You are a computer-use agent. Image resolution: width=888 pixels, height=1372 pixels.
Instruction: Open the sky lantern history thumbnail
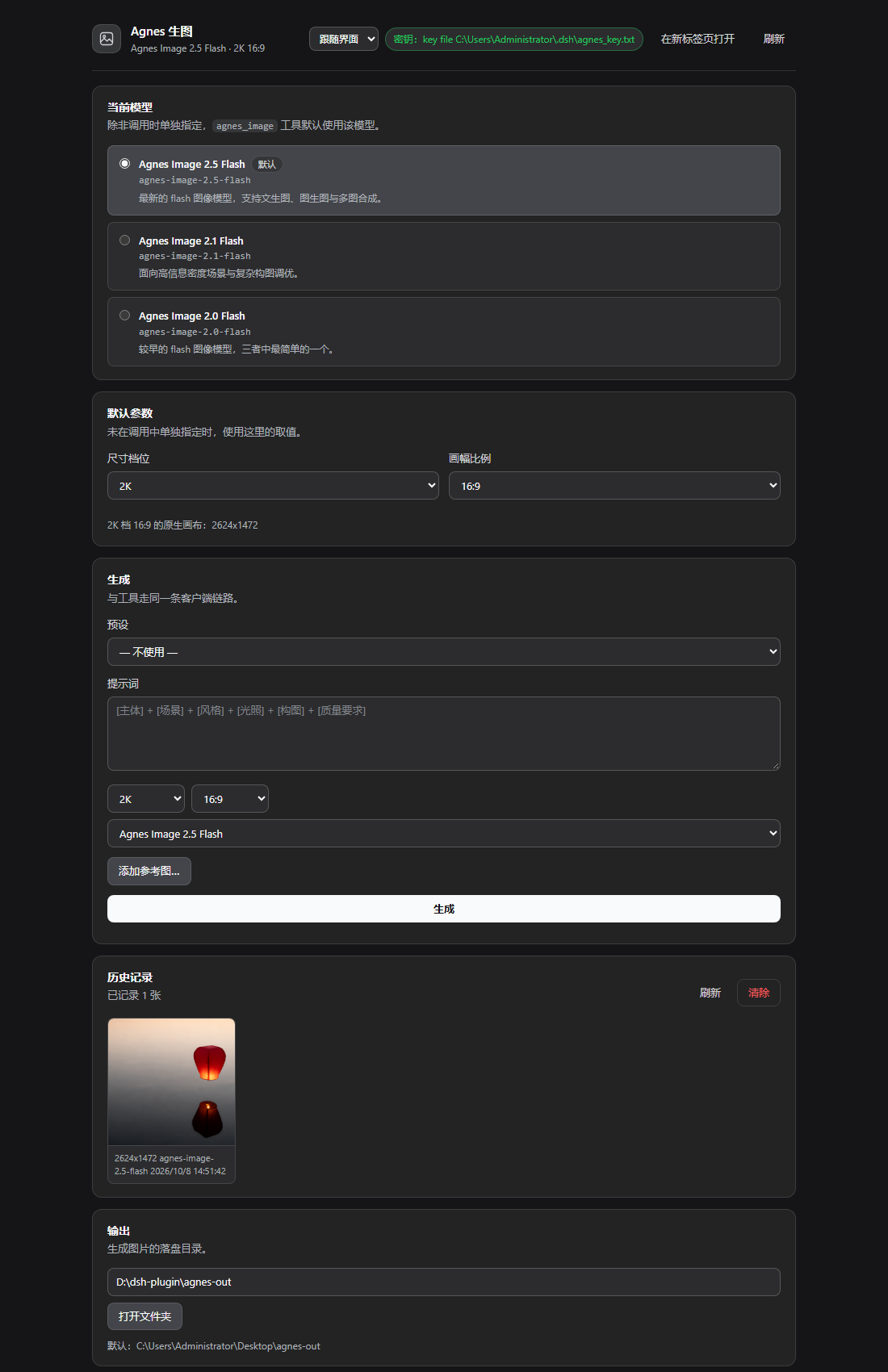[171, 1081]
